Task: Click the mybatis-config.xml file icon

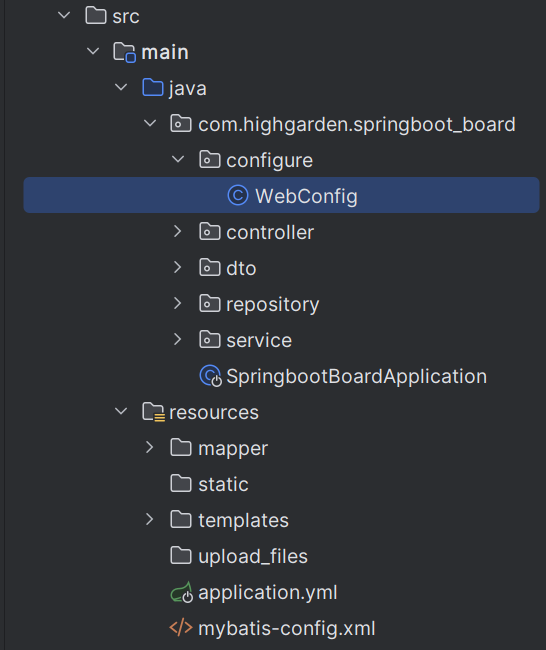Action: (x=181, y=628)
